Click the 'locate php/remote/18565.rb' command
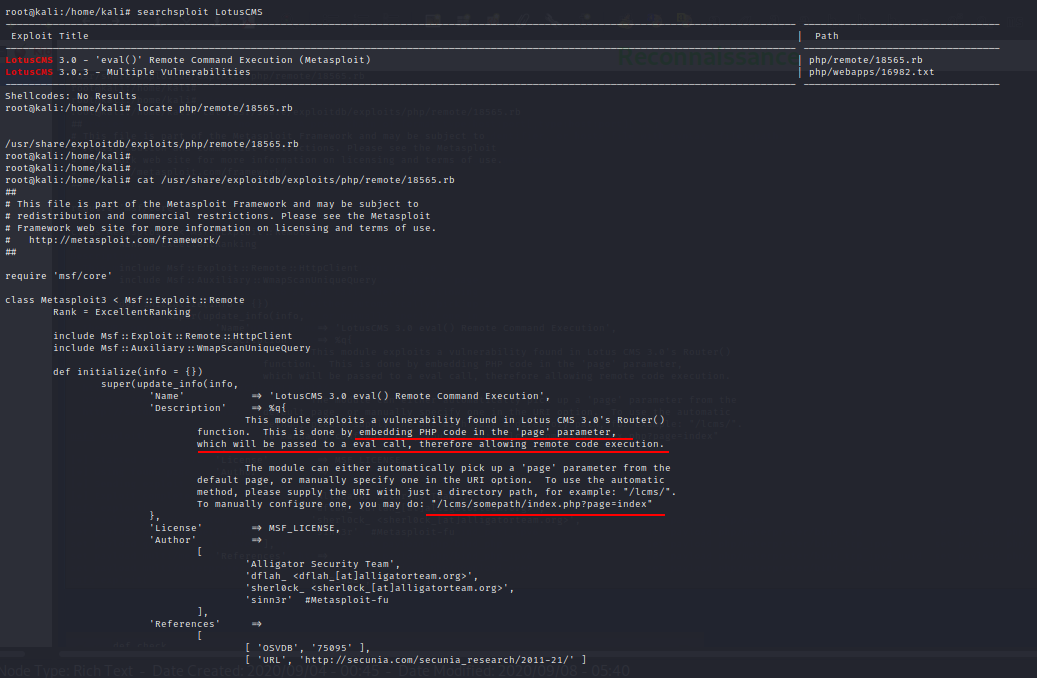This screenshot has width=1037, height=678. 215,108
